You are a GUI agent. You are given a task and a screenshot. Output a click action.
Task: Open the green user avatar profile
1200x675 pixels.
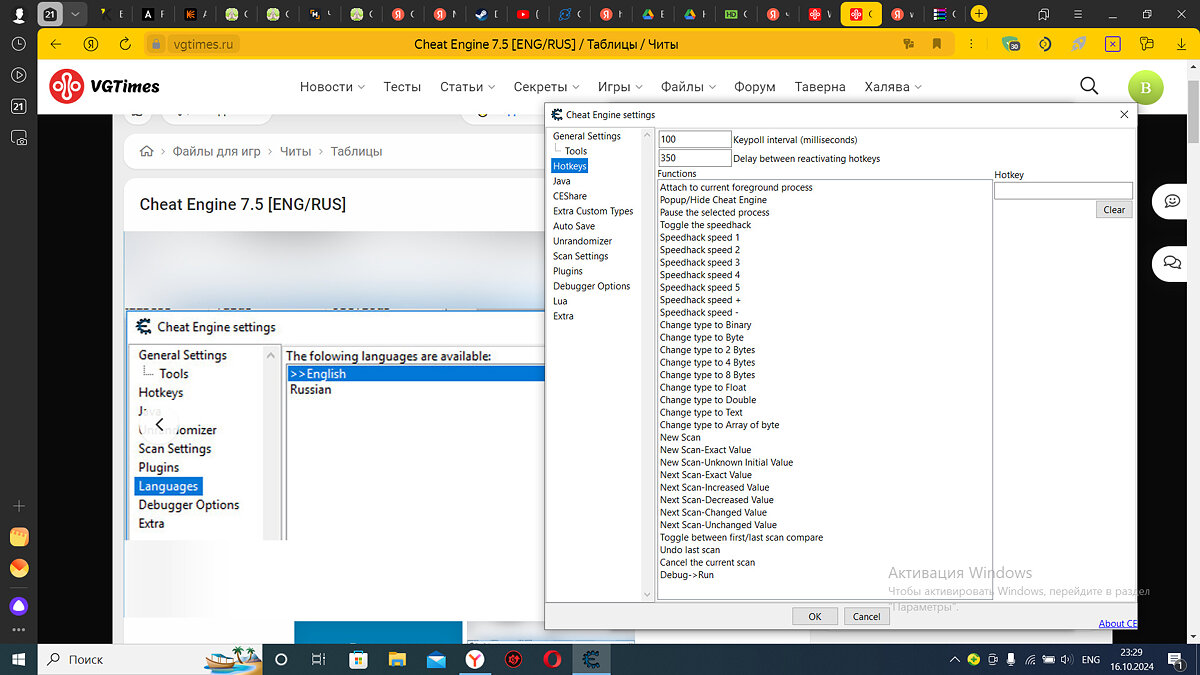(x=1145, y=88)
